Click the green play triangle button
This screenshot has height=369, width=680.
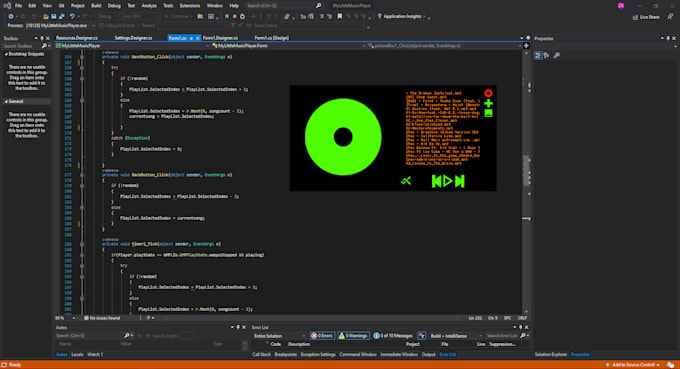click(448, 181)
